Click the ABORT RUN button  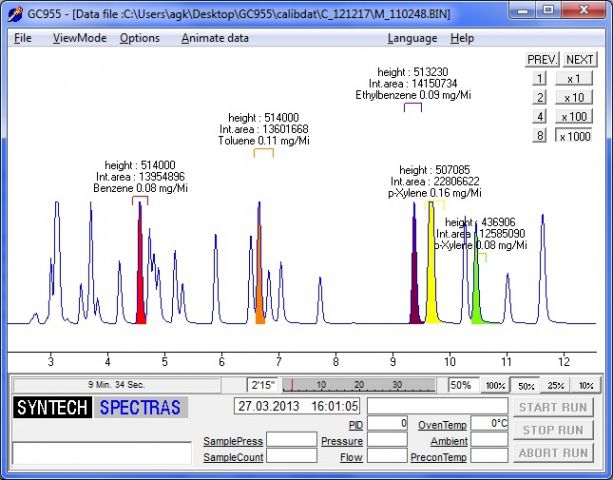pos(553,453)
